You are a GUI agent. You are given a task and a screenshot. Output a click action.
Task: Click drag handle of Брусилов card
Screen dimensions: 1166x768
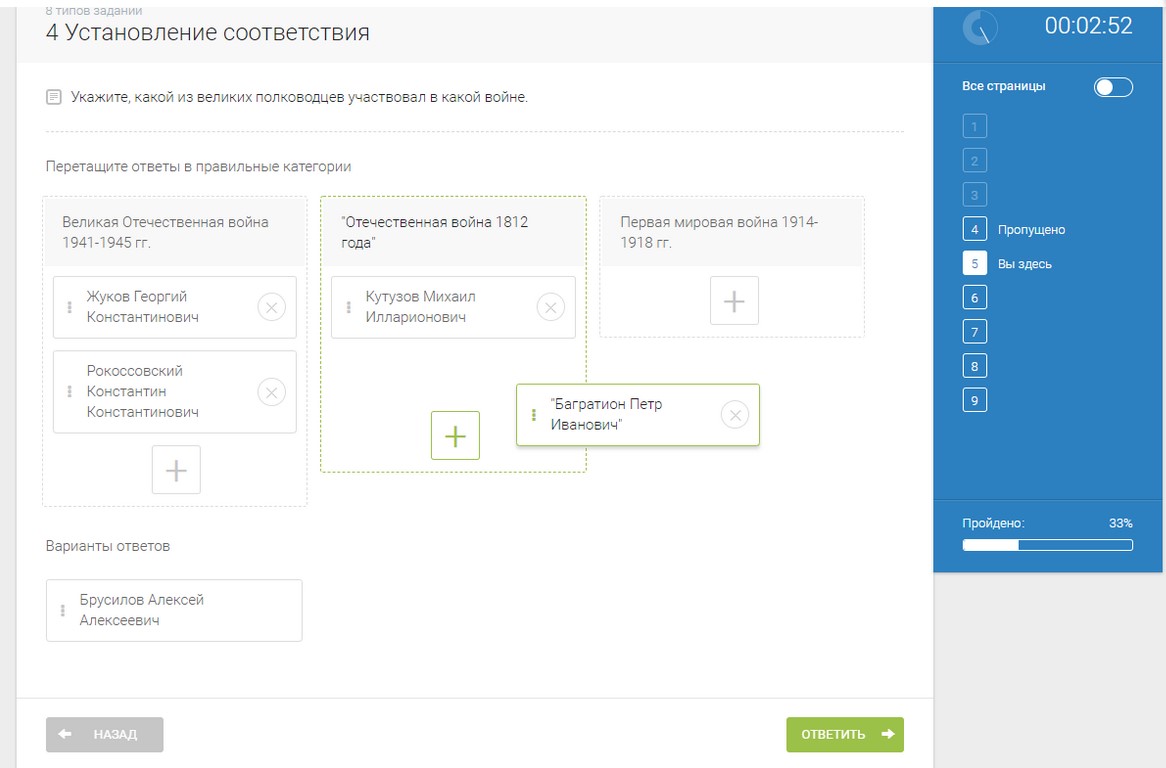(63, 610)
